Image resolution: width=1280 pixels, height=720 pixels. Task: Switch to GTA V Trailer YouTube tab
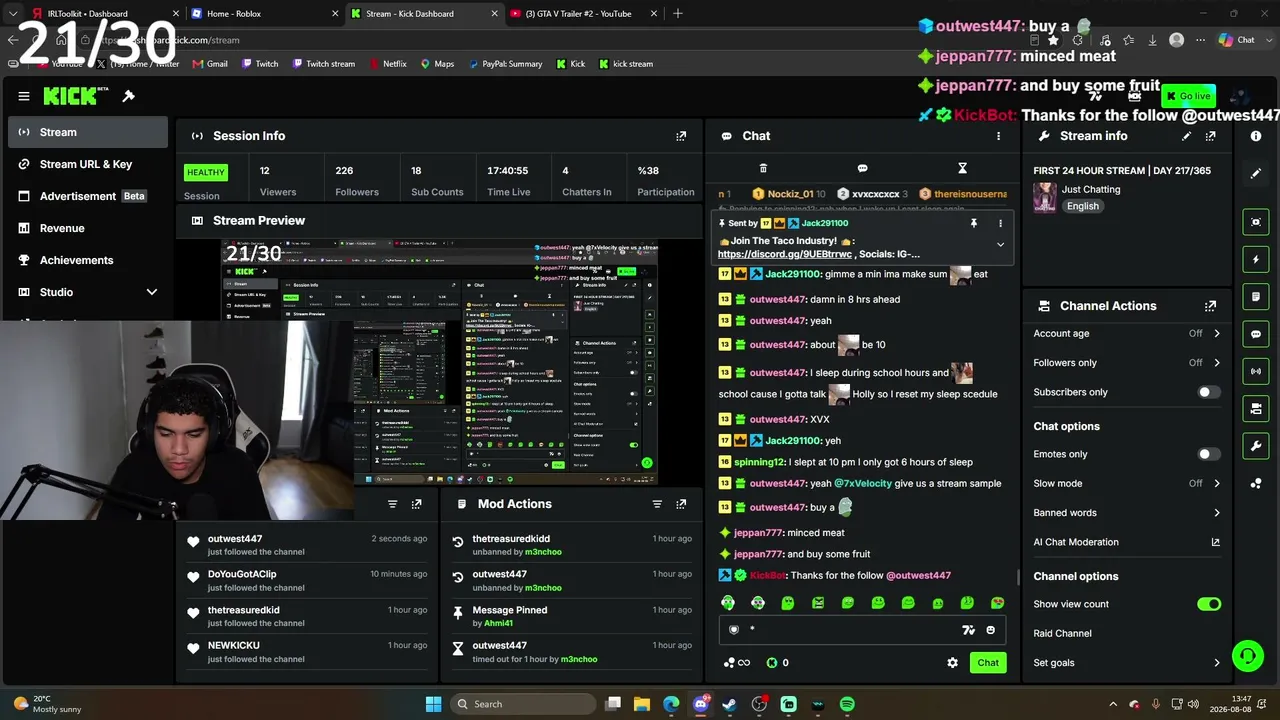582,14
